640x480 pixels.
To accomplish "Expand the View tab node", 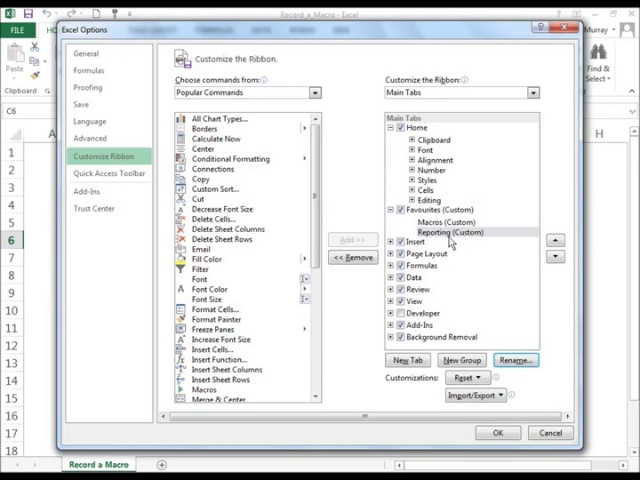I will coord(390,301).
